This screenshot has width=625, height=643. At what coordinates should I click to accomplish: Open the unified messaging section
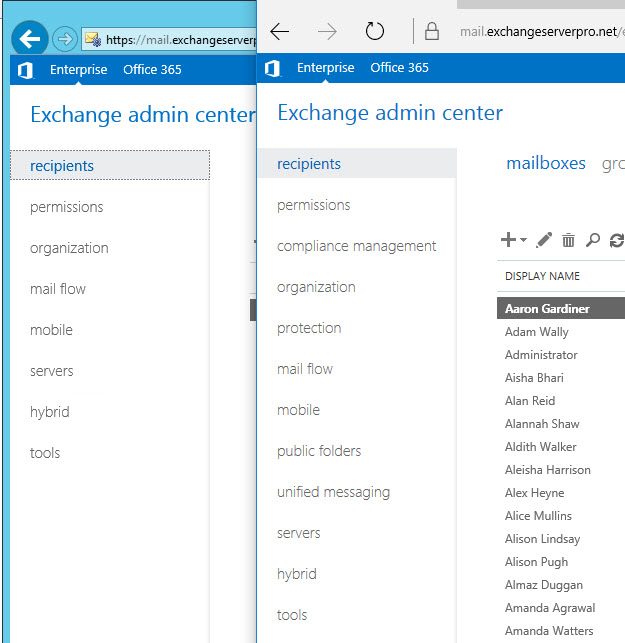[x=333, y=492]
